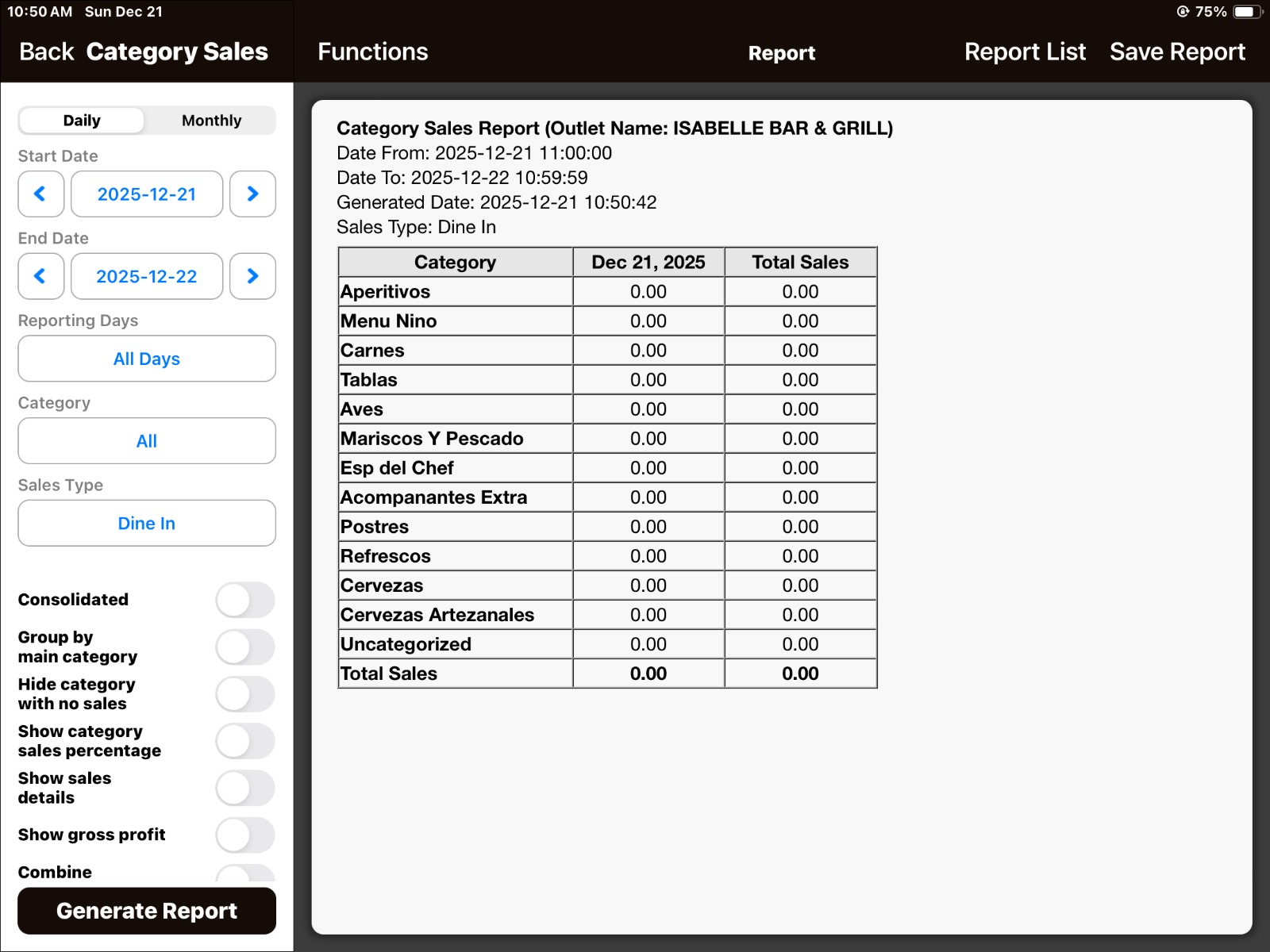Open the Report List
This screenshot has width=1270, height=952.
coord(1025,52)
